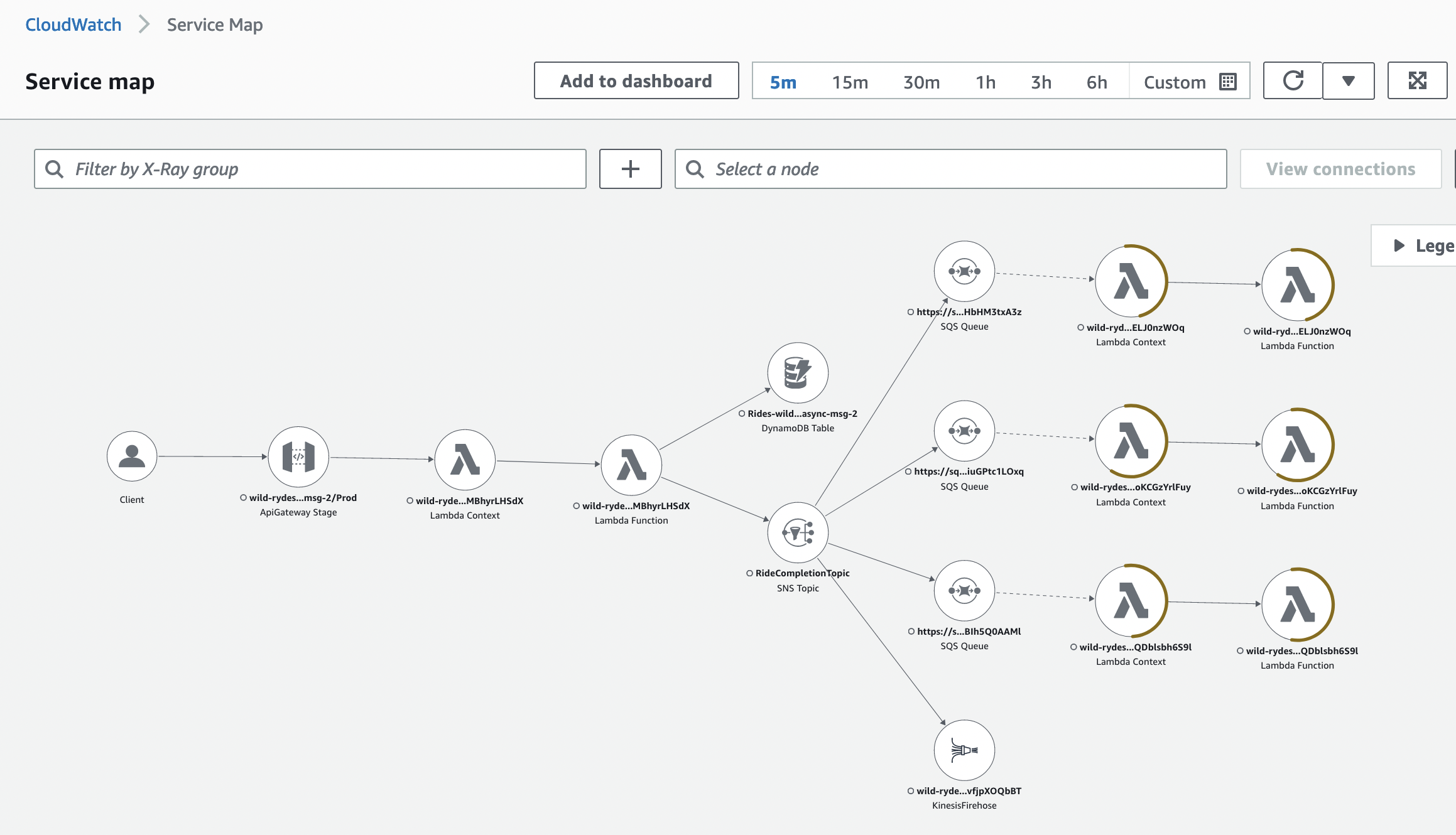Click the RideCompletionTopic label text
1456x835 pixels.
click(x=802, y=573)
